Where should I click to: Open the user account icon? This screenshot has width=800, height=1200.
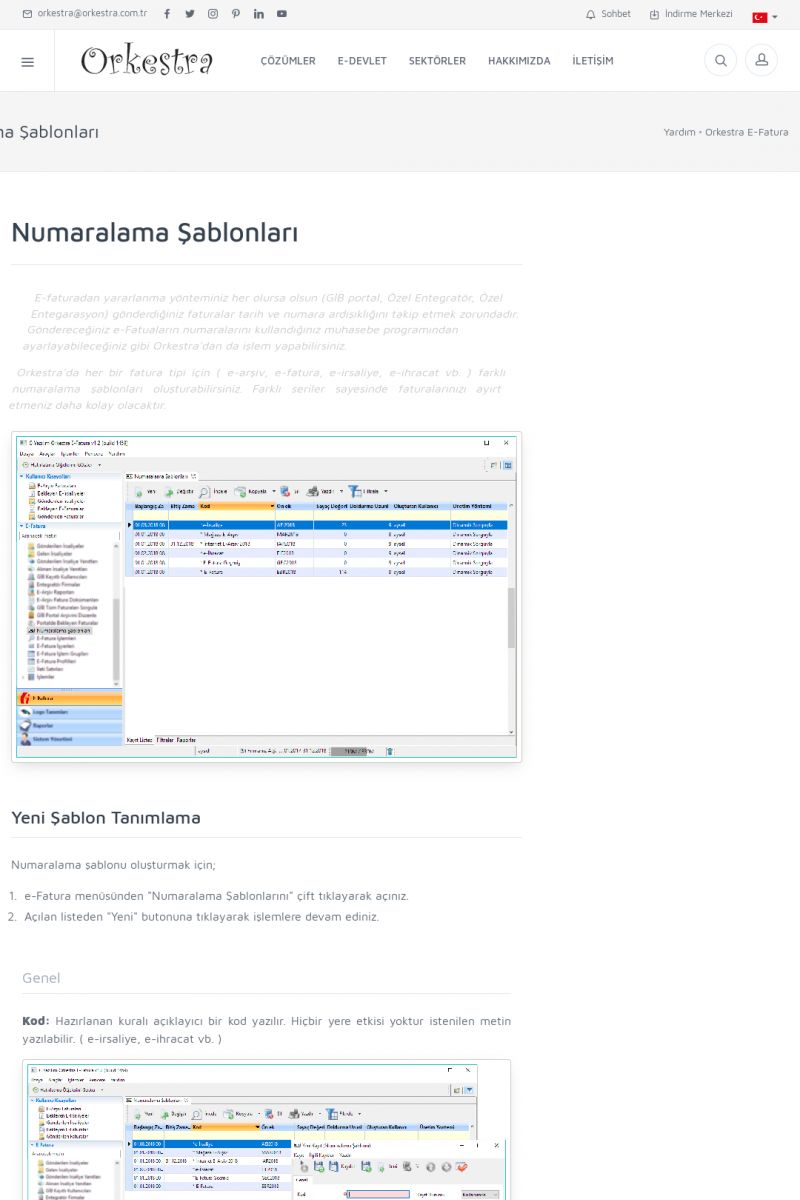click(761, 61)
